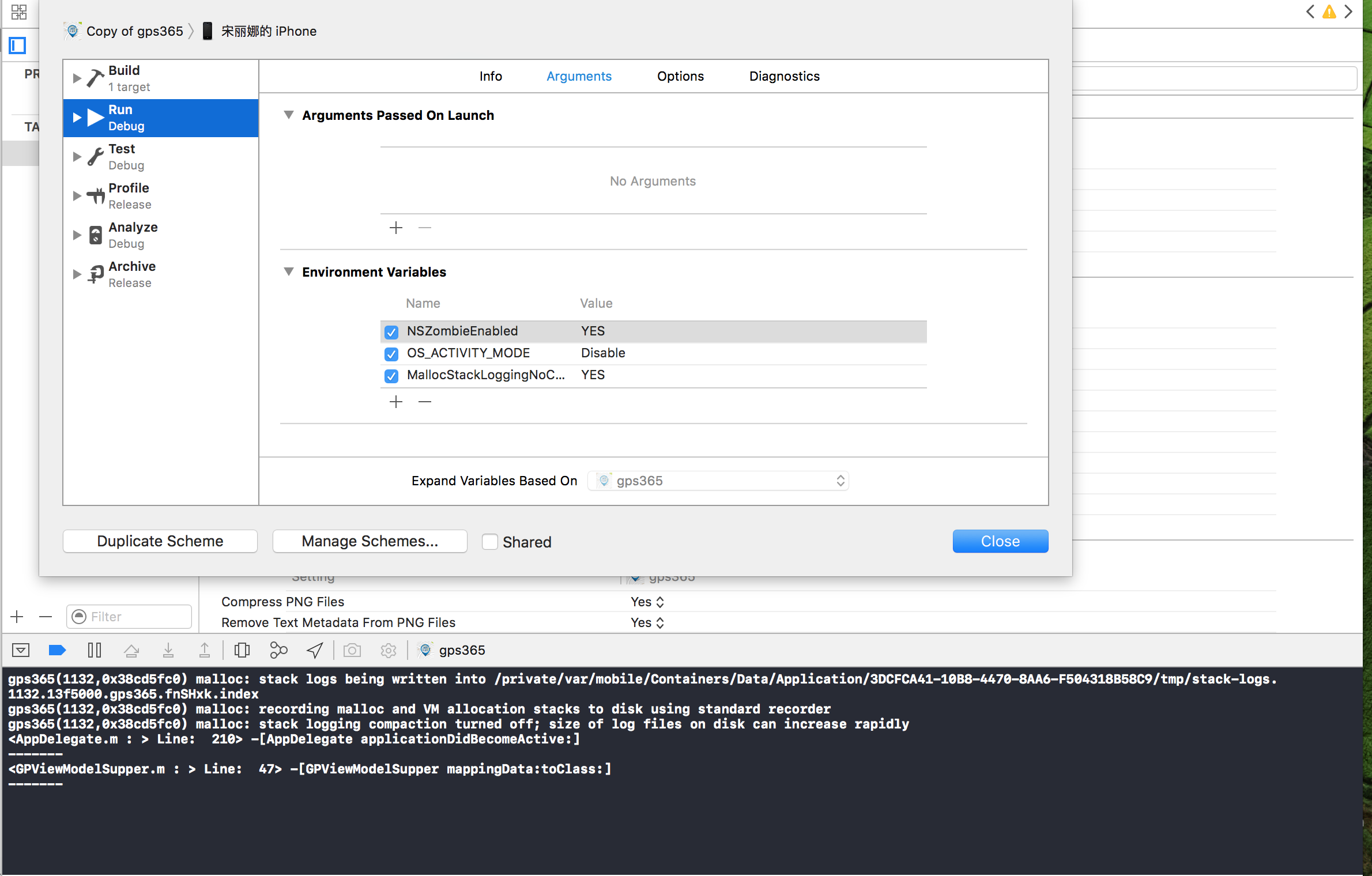Click the step out debug icon
1372x876 pixels.
pos(204,650)
